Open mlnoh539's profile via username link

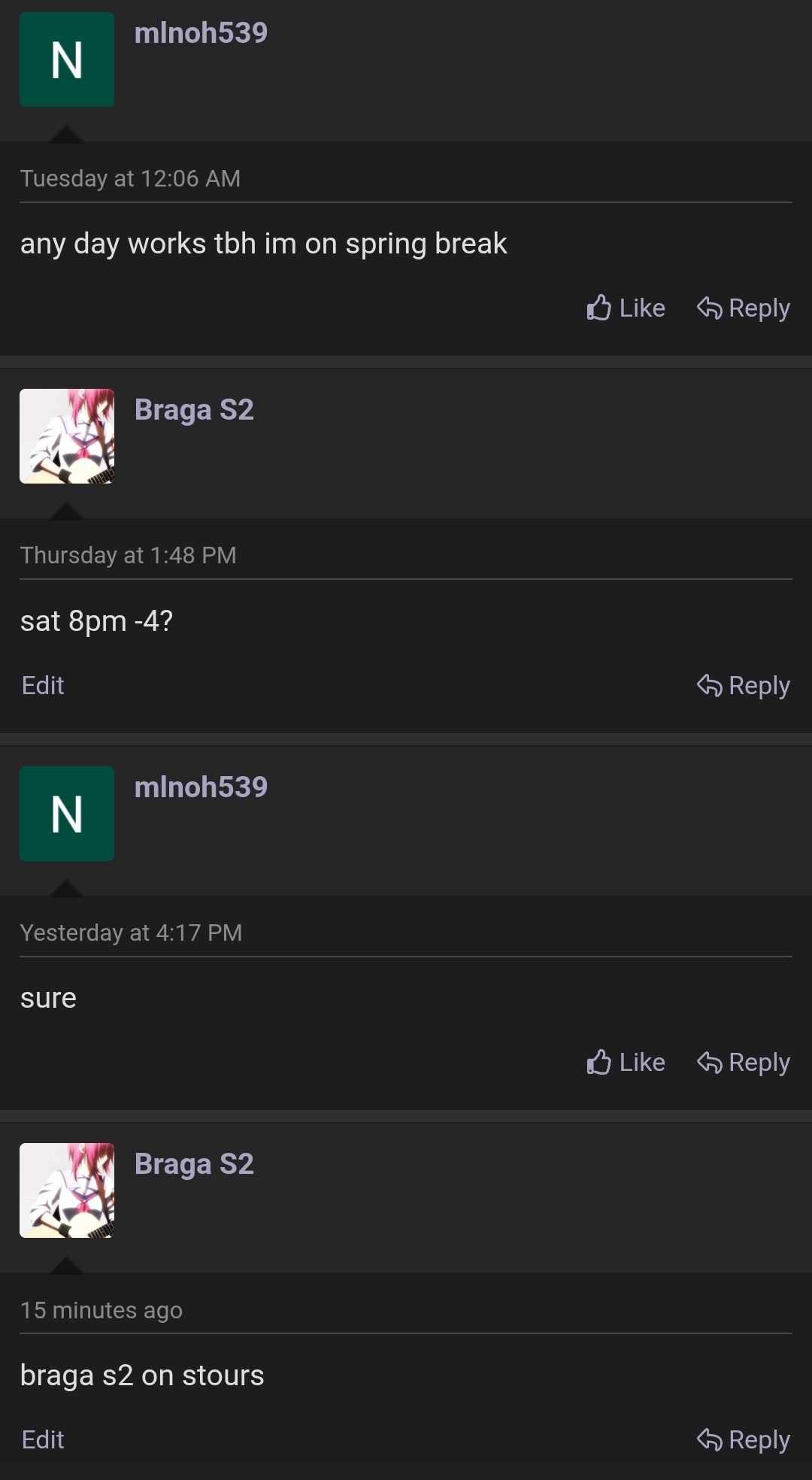201,32
